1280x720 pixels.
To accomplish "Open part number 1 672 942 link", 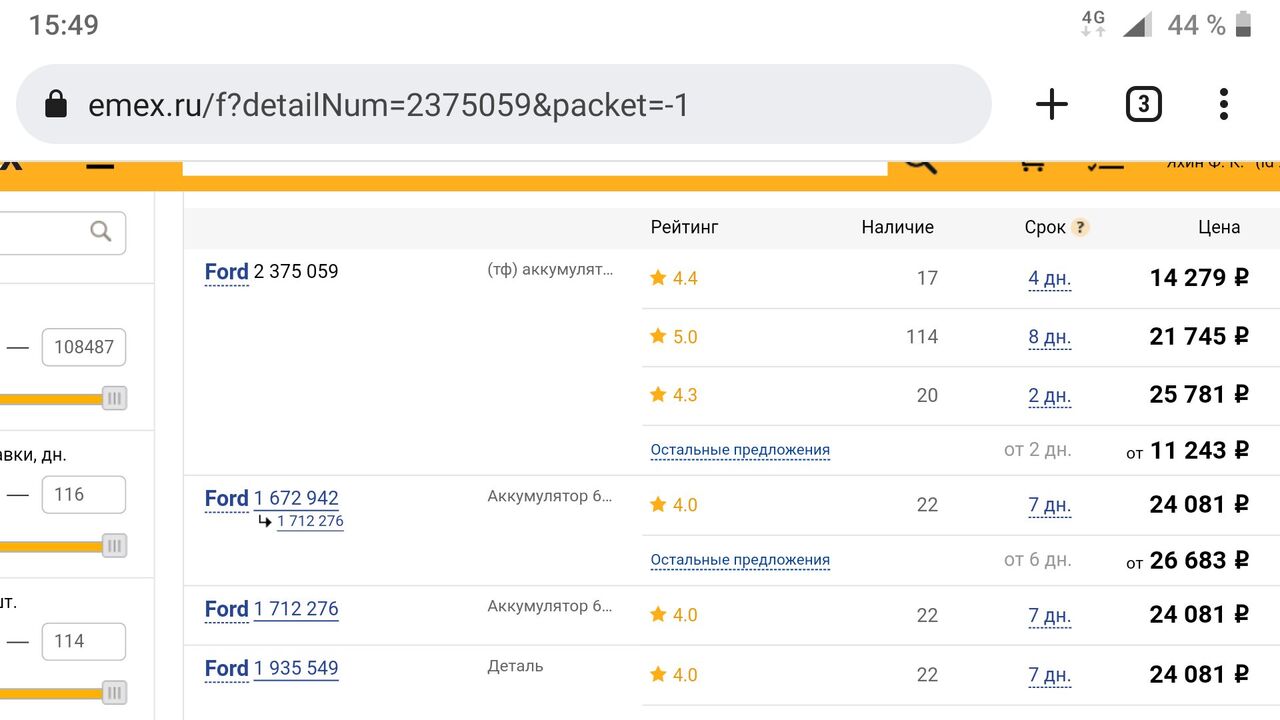I will [x=296, y=498].
